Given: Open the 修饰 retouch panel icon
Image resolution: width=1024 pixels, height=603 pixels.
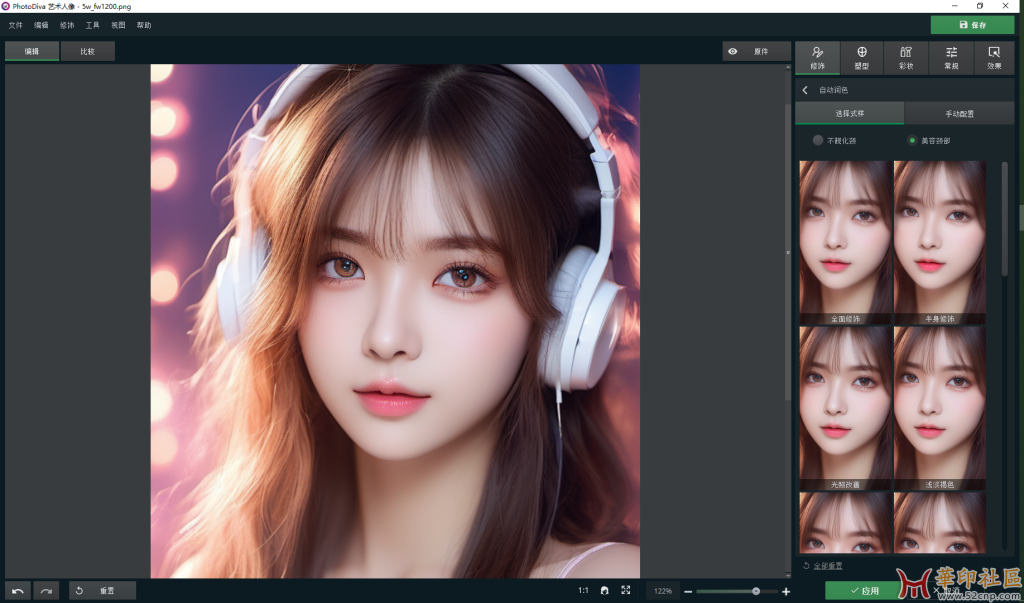Looking at the screenshot, I should pos(817,57).
